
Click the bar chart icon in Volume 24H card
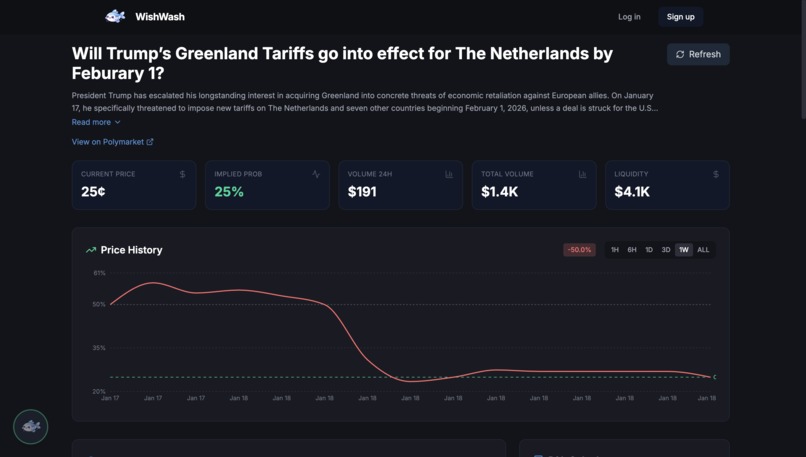[449, 174]
